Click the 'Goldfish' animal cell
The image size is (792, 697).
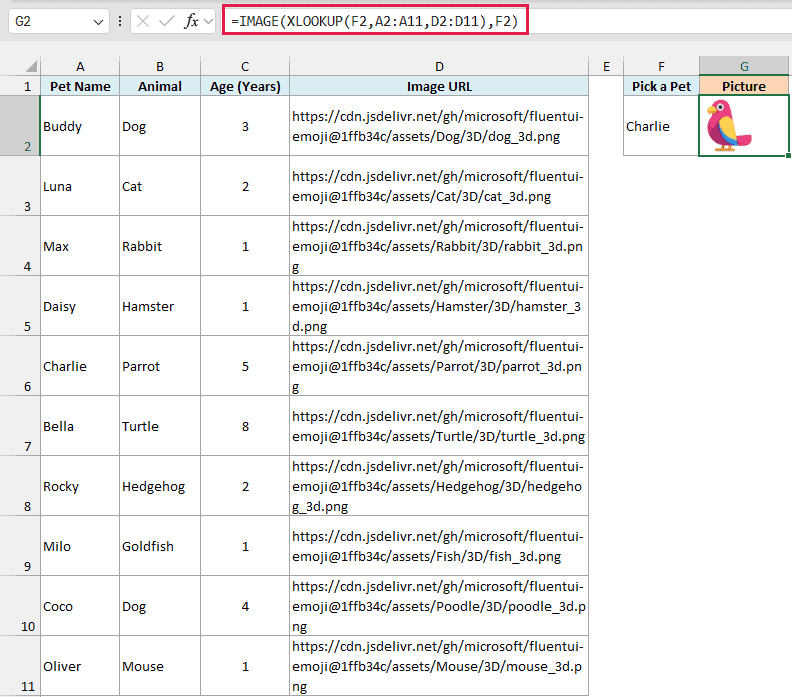[160, 546]
